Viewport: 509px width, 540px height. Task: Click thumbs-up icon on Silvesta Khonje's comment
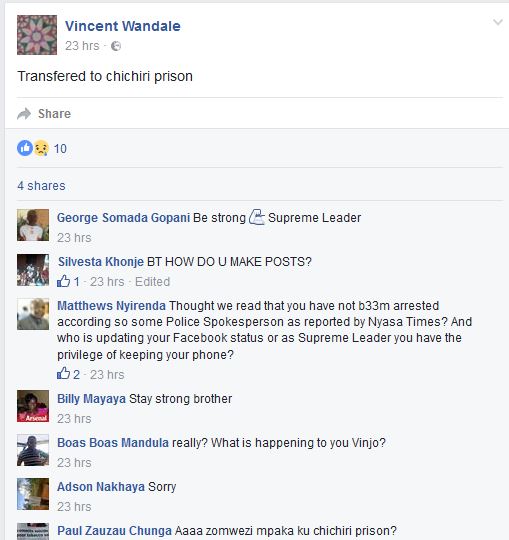[63, 281]
